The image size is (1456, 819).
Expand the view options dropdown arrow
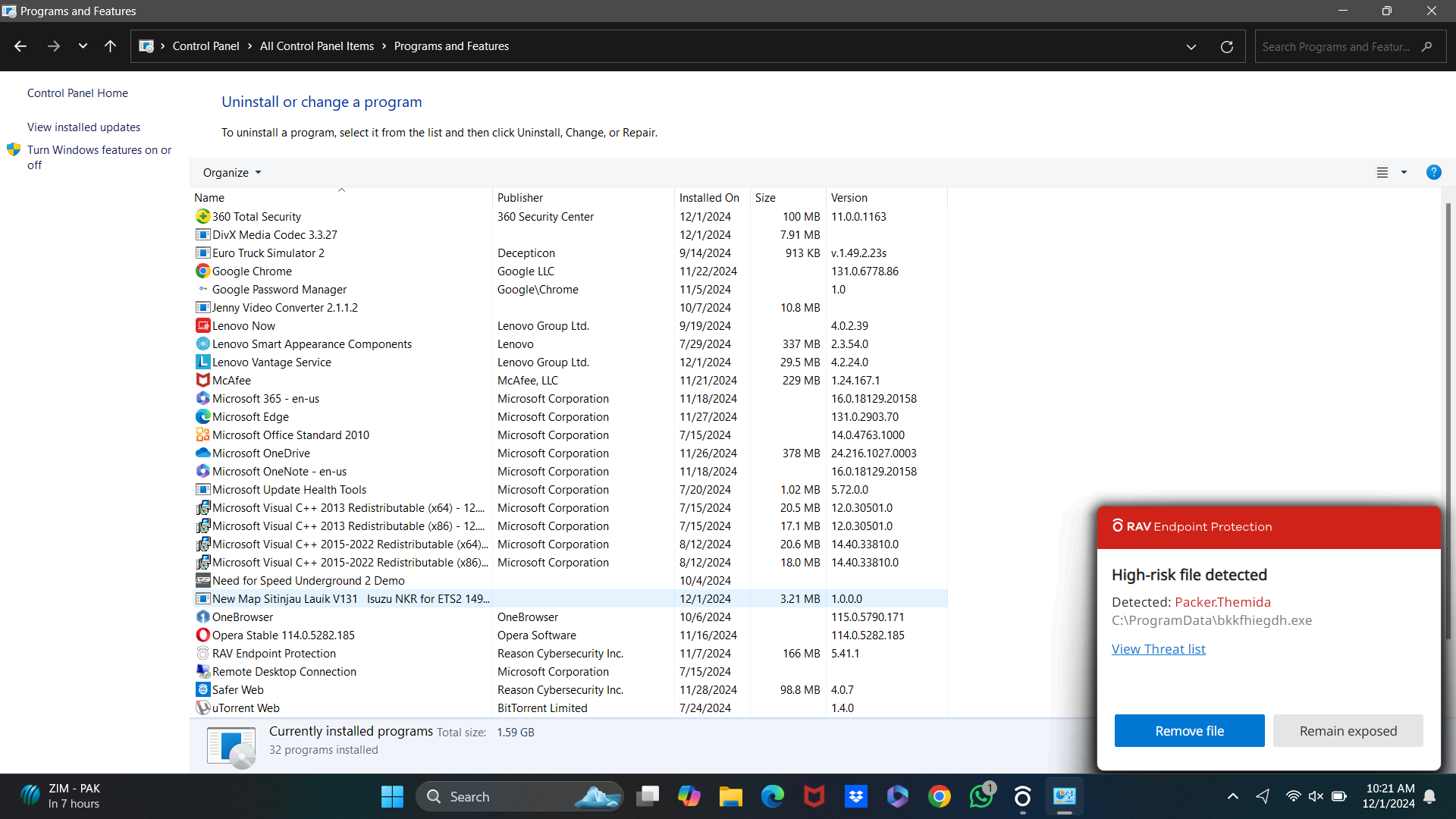pyautogui.click(x=1404, y=172)
